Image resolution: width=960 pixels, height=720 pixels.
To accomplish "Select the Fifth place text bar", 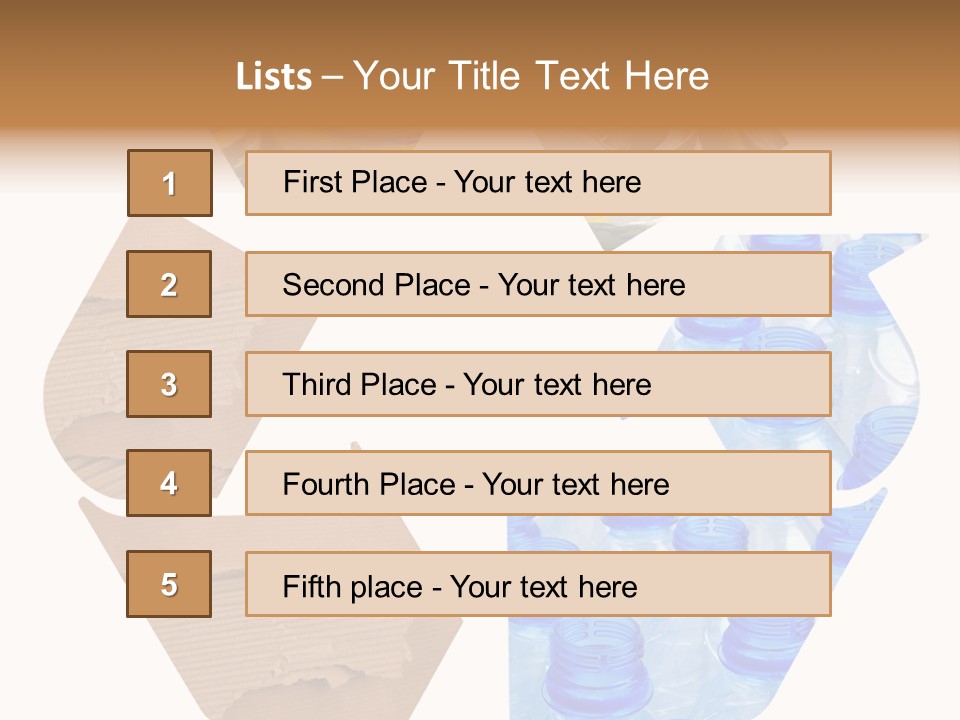I will coord(538,584).
